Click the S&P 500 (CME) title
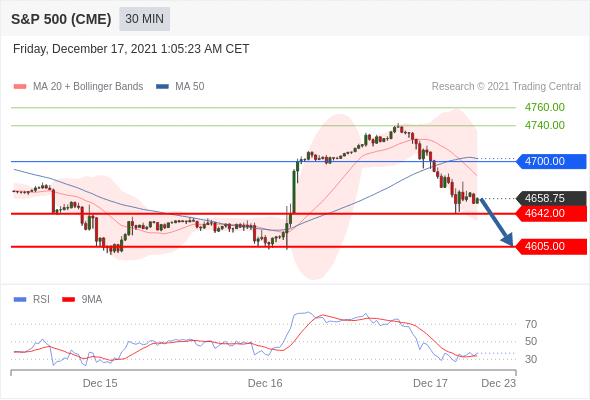Viewport: 590px width, 400px height. [61, 19]
